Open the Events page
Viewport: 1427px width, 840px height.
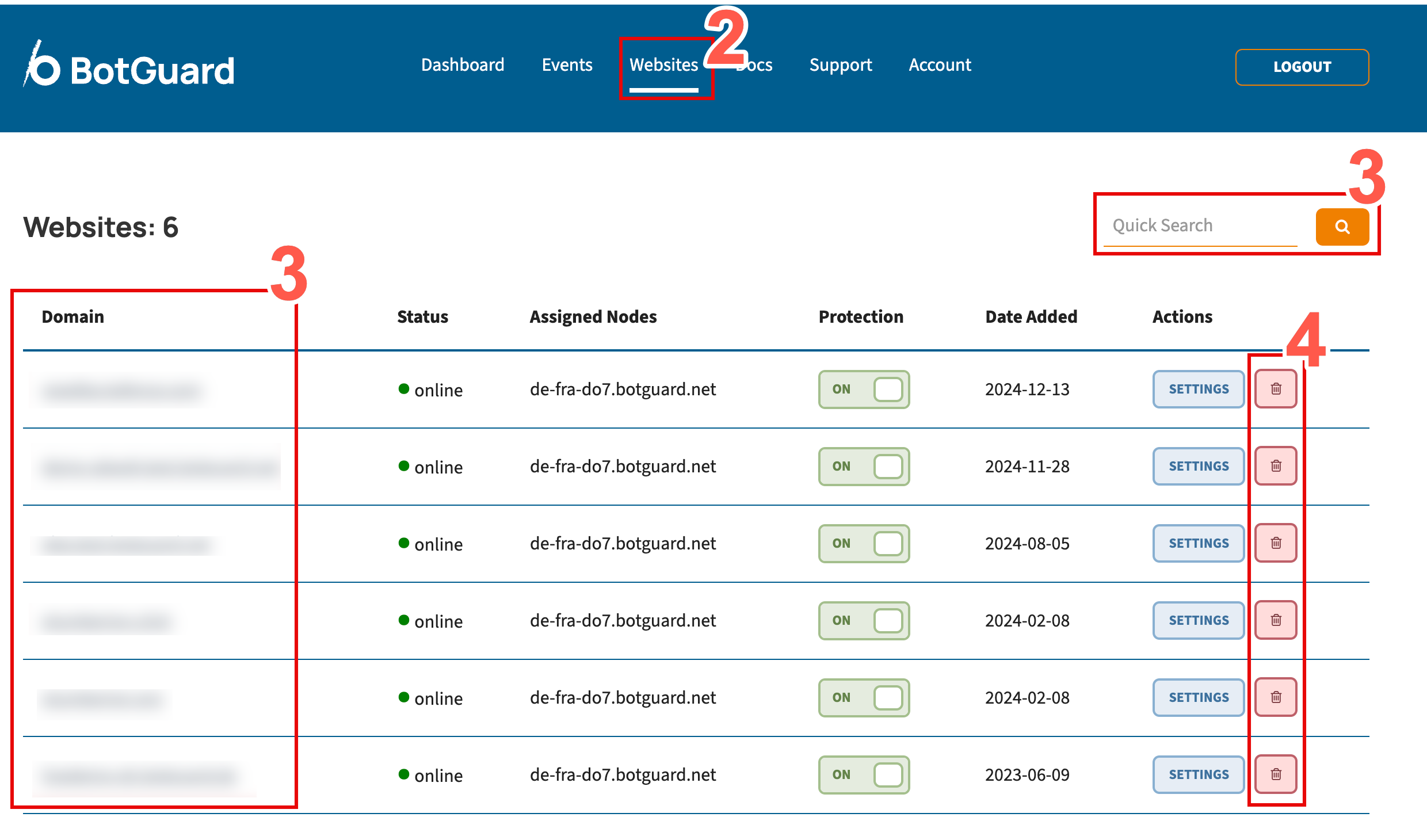click(567, 65)
